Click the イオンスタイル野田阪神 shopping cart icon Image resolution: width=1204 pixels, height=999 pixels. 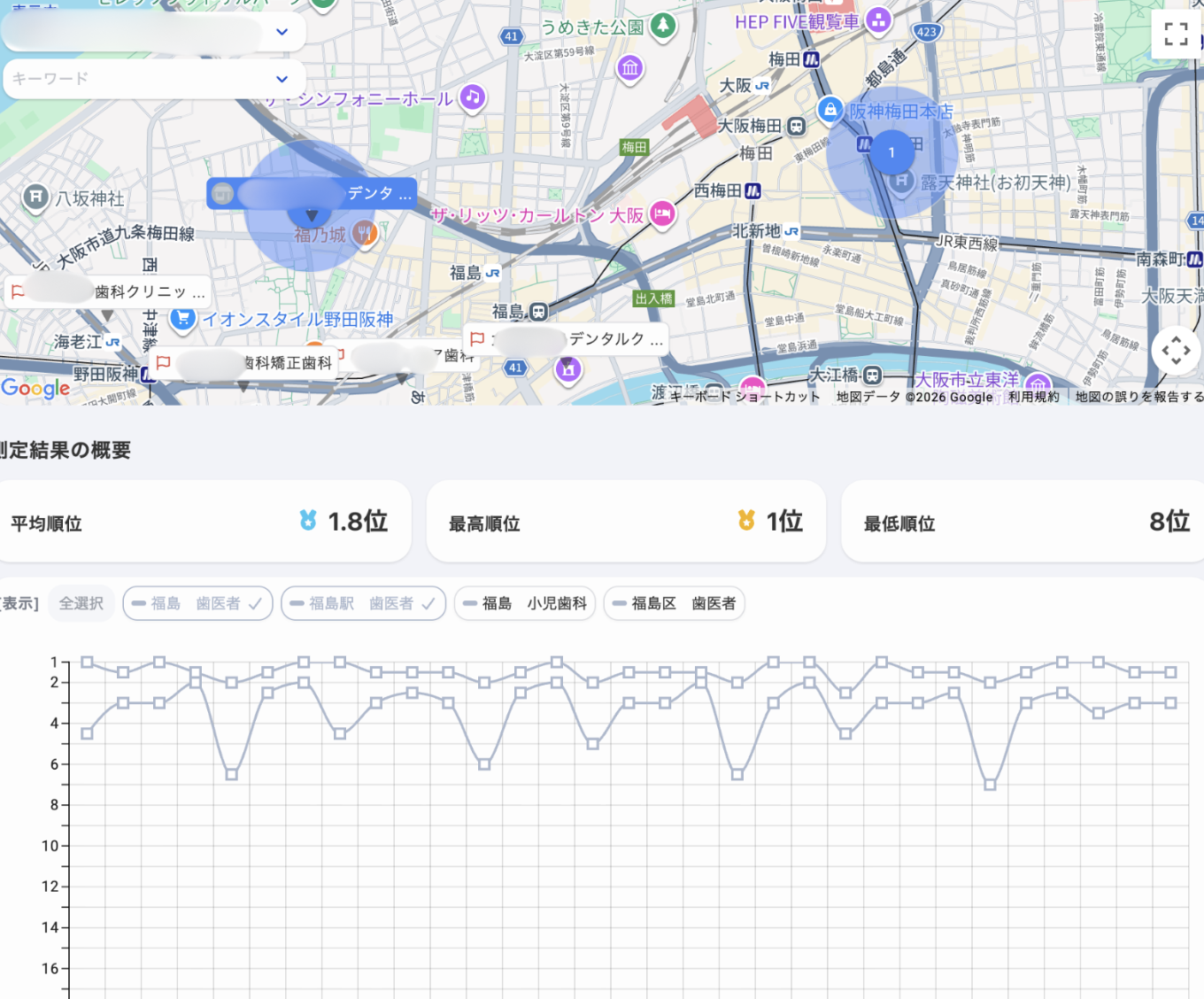[x=183, y=319]
